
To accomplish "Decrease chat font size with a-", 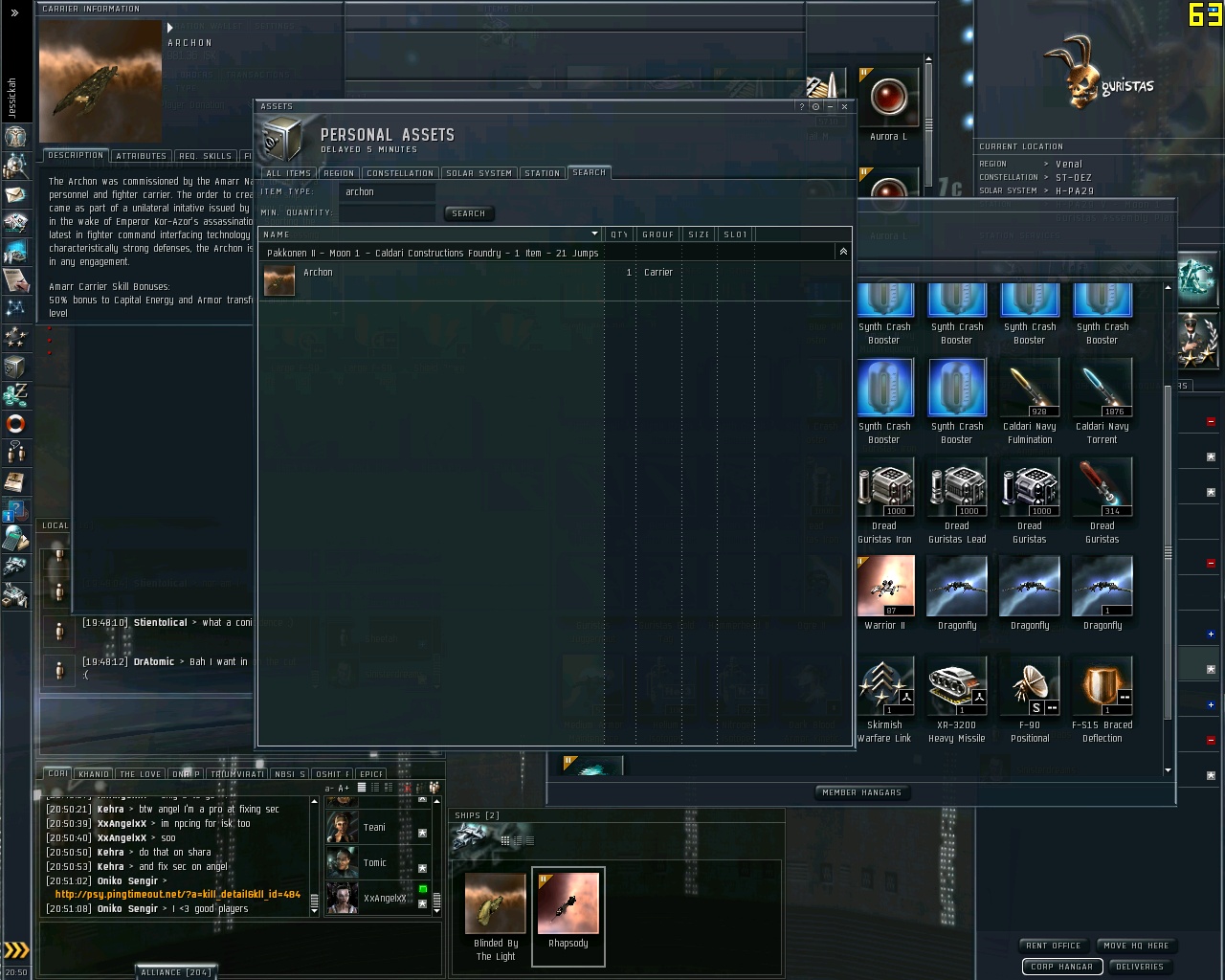I will tap(330, 788).
